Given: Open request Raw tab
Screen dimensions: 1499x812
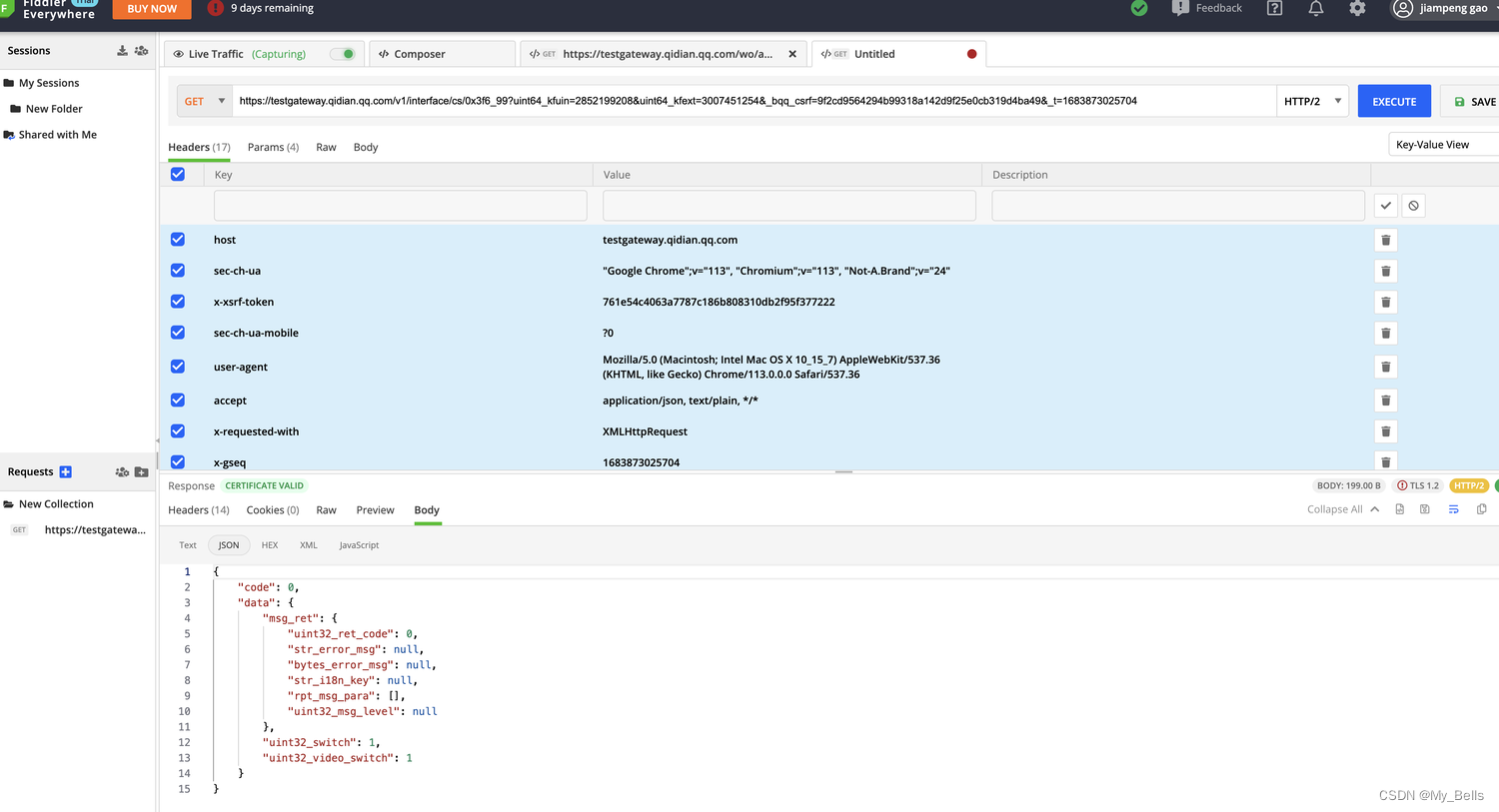Looking at the screenshot, I should point(326,147).
